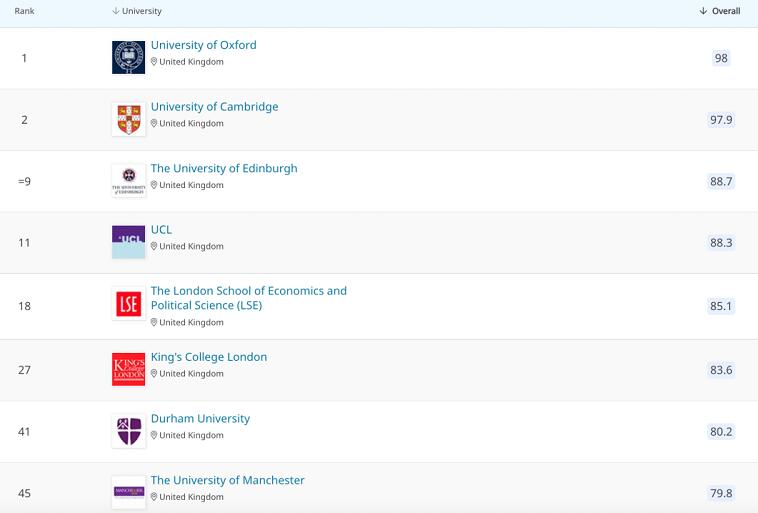
Task: Click the King's College London logo
Action: coord(128,369)
